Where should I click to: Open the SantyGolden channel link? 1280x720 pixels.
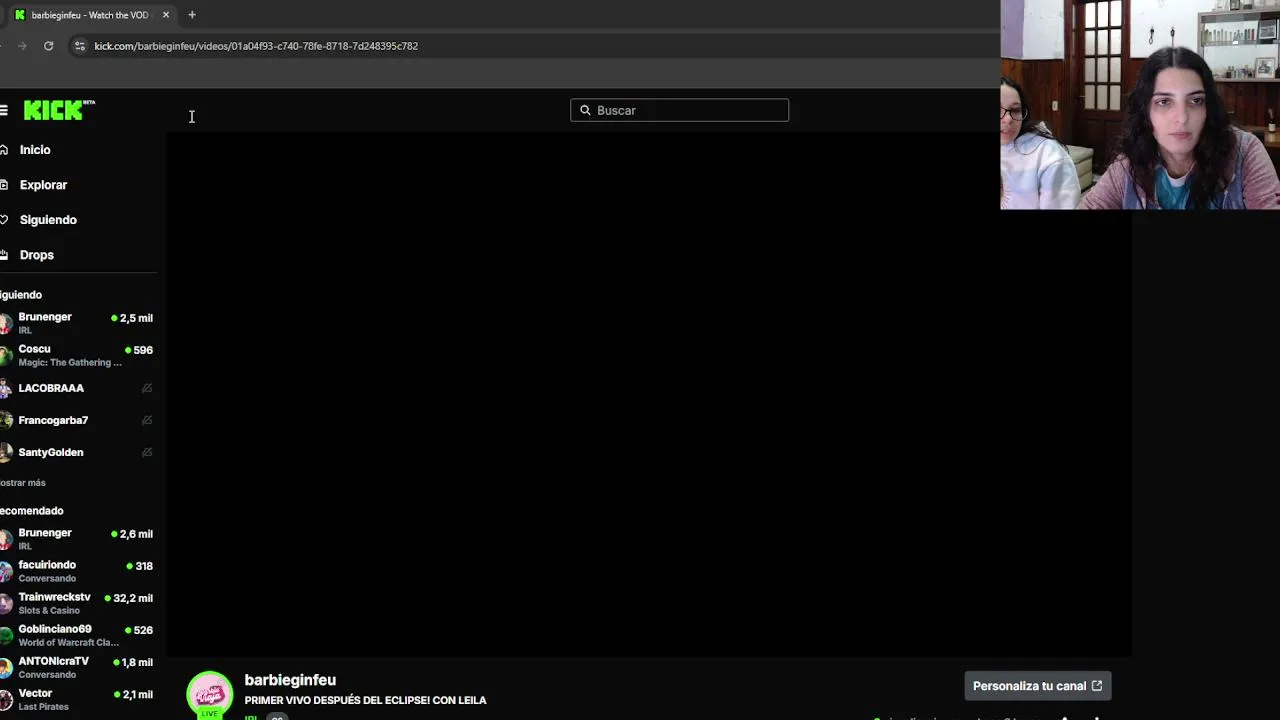click(x=51, y=452)
